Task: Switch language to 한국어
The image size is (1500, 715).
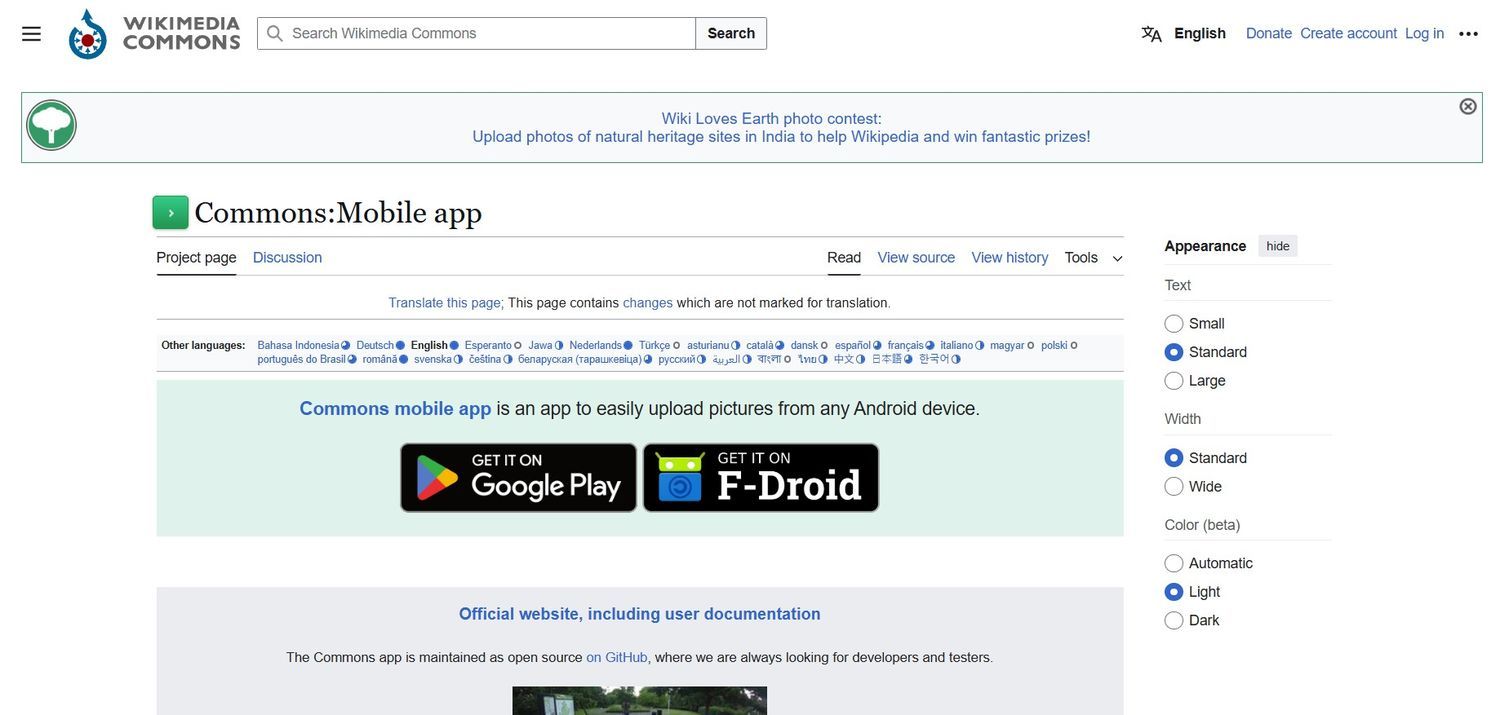Action: [934, 359]
